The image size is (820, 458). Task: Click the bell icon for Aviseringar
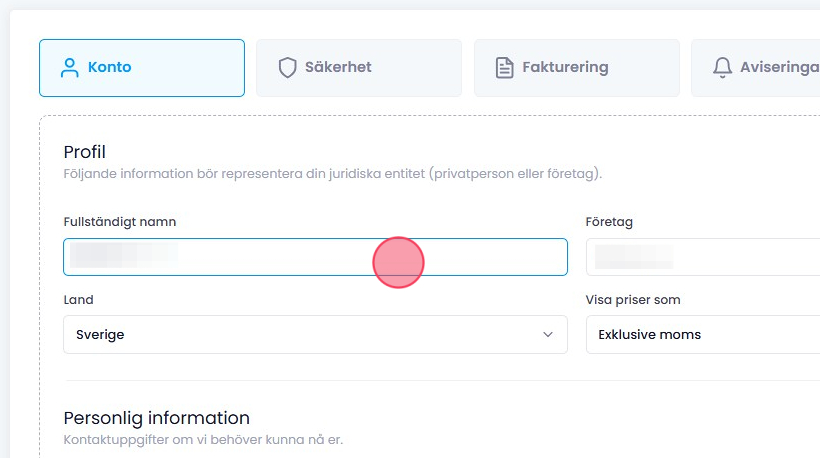click(722, 68)
